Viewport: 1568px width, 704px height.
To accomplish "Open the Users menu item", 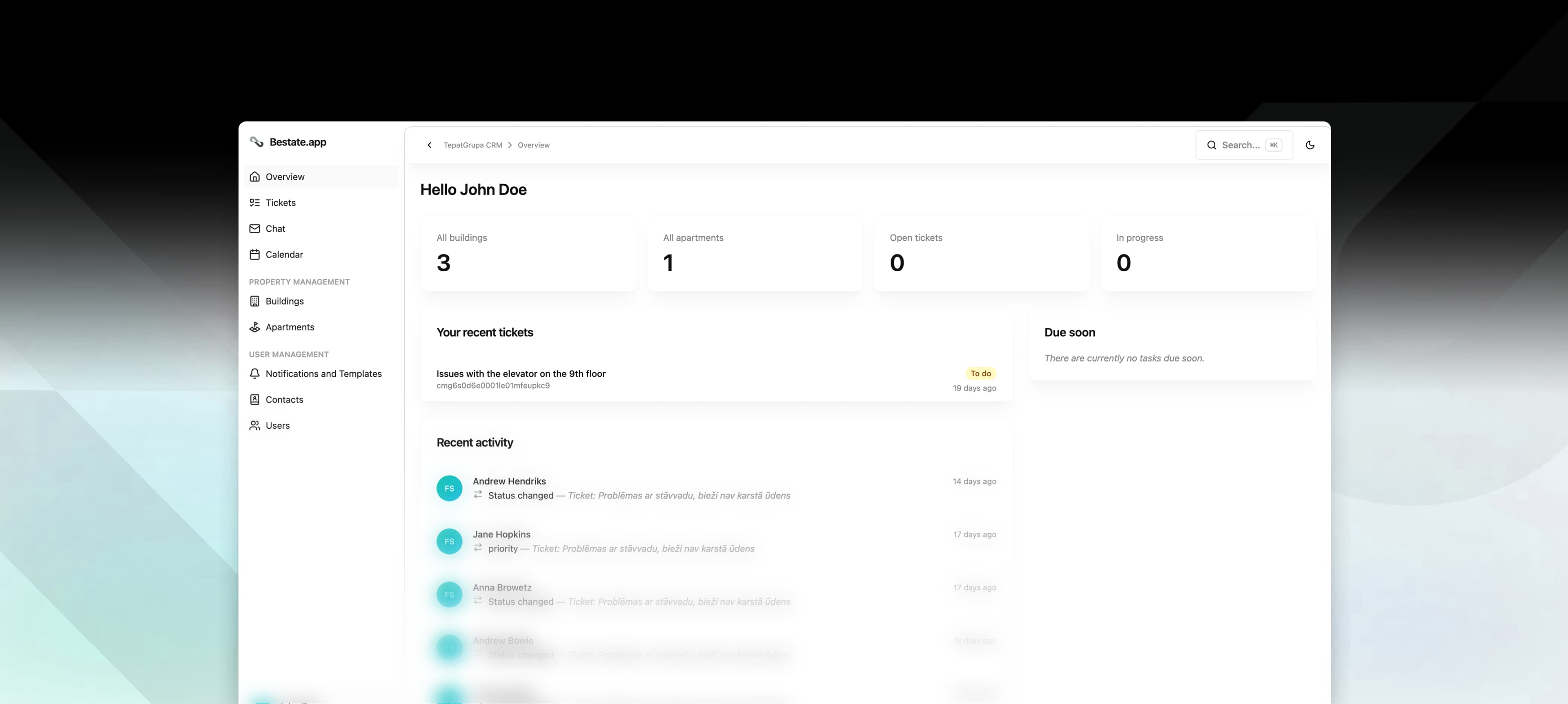I will pyautogui.click(x=277, y=426).
